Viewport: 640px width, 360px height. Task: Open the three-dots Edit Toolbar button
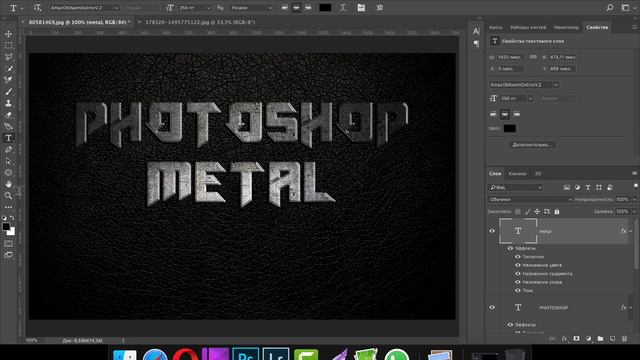pos(9,207)
